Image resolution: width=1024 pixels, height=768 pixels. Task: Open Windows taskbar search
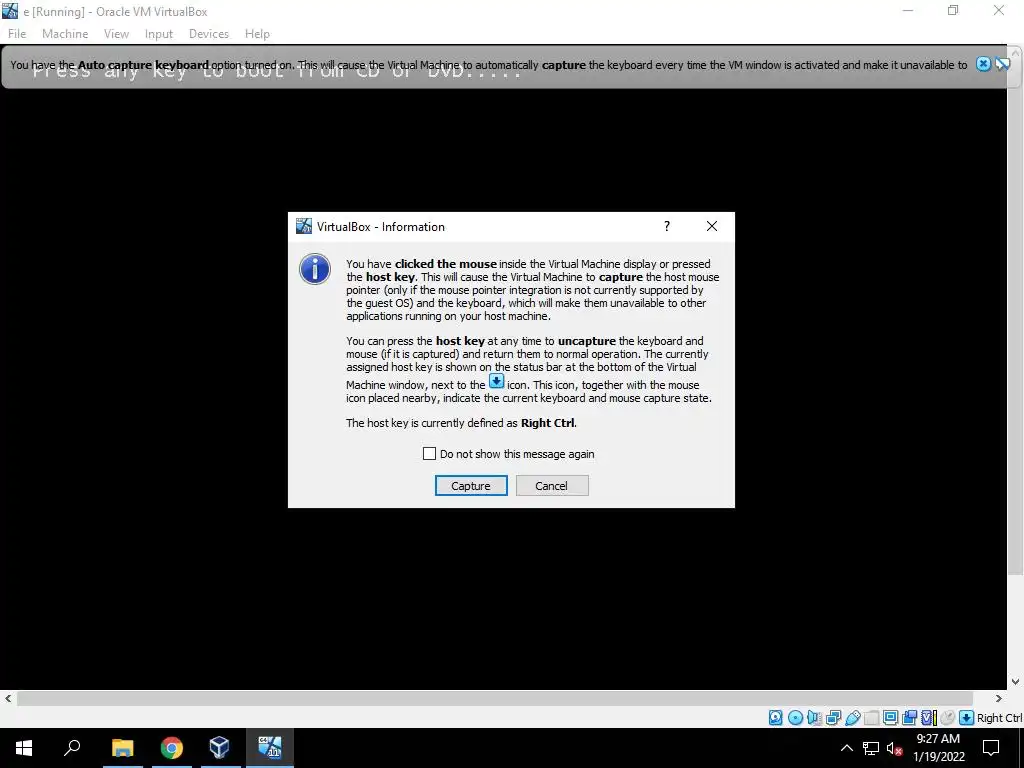(72, 748)
